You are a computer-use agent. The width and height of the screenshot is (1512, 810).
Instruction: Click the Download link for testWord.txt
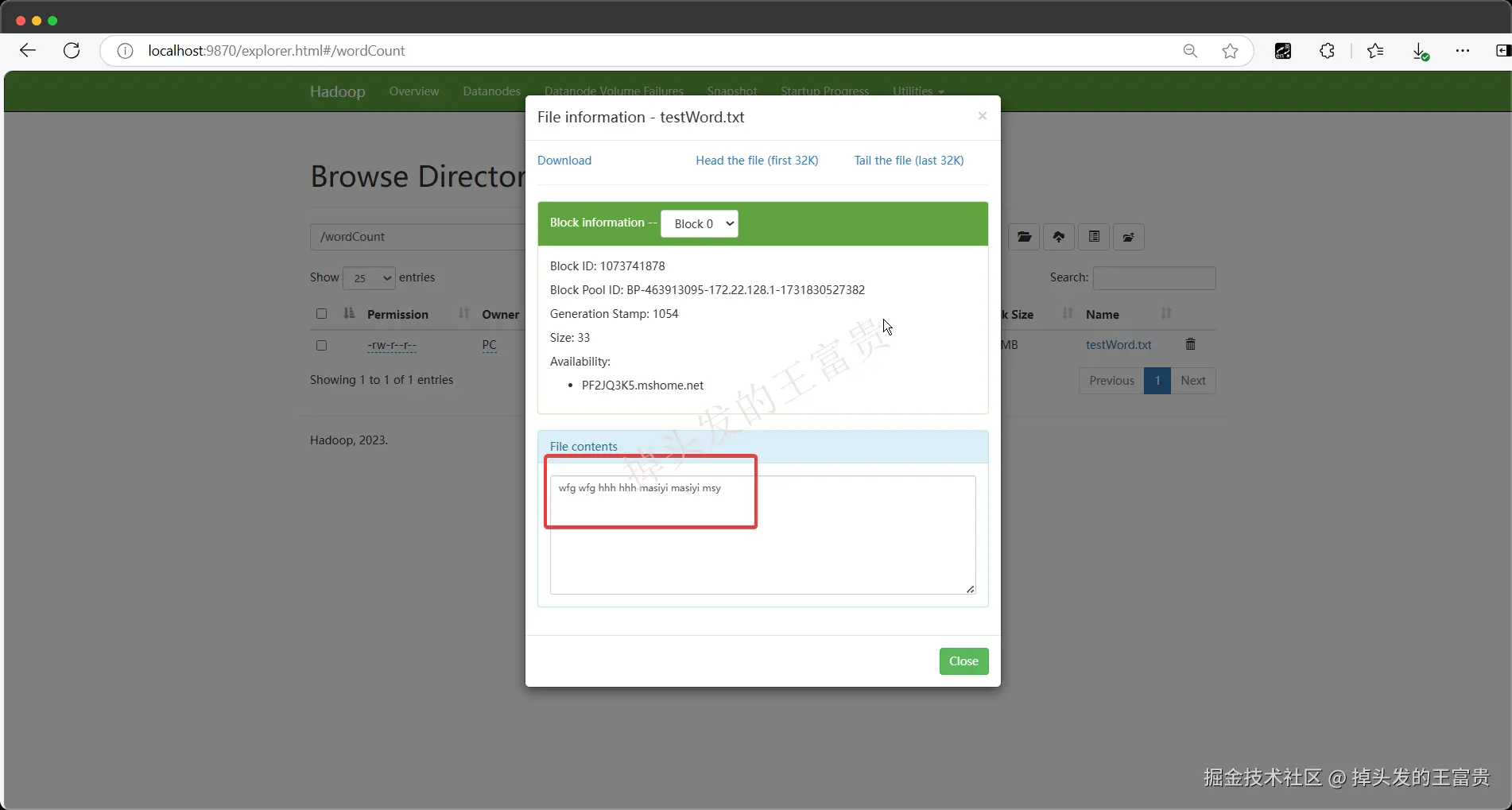pyautogui.click(x=564, y=161)
